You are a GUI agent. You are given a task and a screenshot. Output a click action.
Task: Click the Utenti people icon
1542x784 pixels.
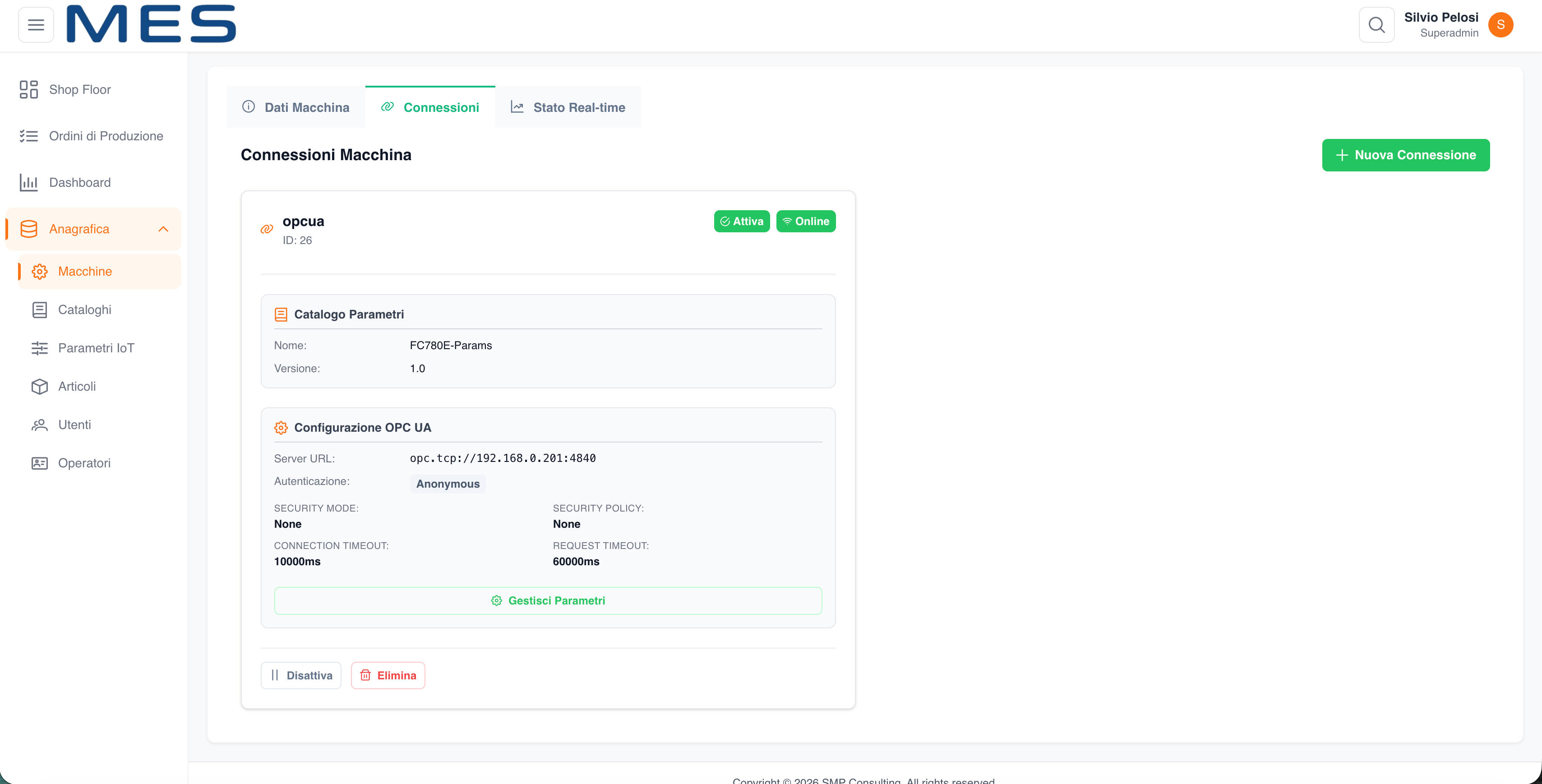[x=40, y=425]
